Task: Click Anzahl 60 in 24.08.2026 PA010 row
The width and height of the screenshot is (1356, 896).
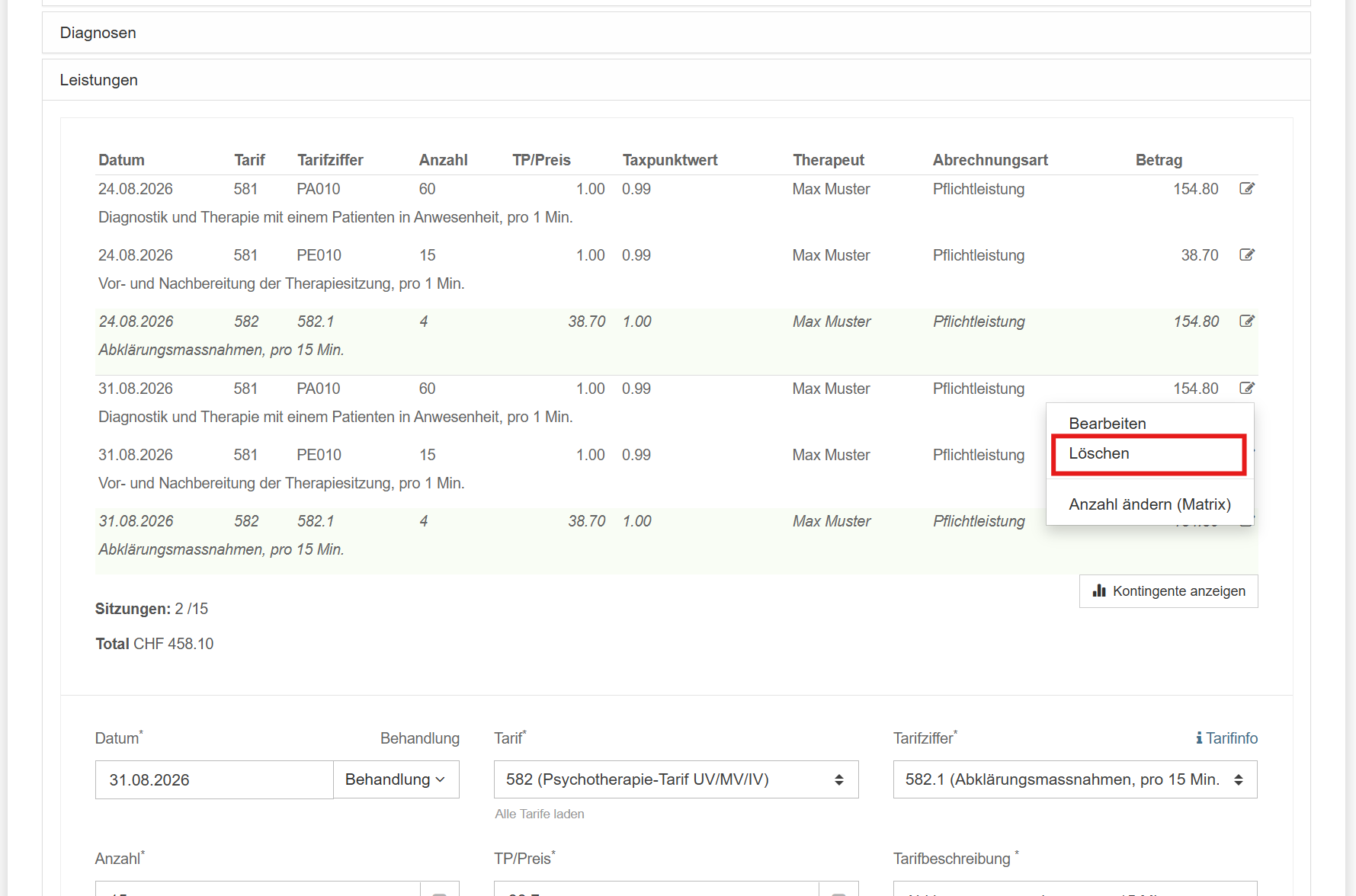Action: click(427, 189)
